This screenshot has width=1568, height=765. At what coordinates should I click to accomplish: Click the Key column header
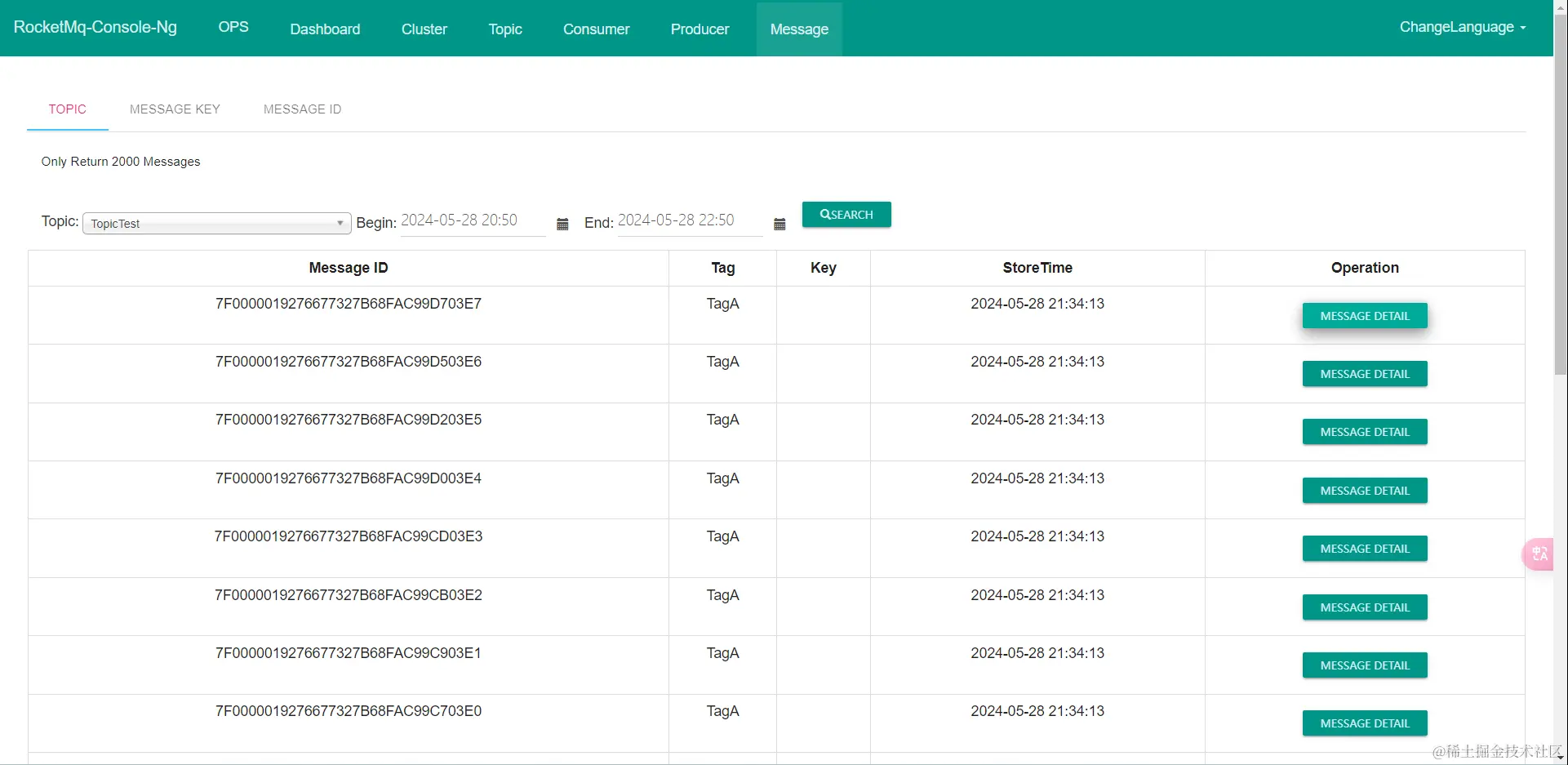(824, 268)
